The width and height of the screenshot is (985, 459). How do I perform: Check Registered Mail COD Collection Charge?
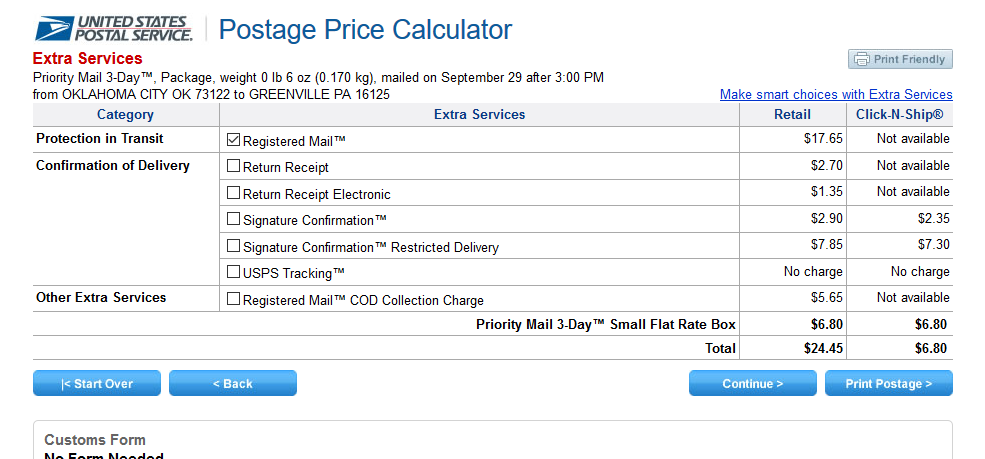click(x=234, y=299)
